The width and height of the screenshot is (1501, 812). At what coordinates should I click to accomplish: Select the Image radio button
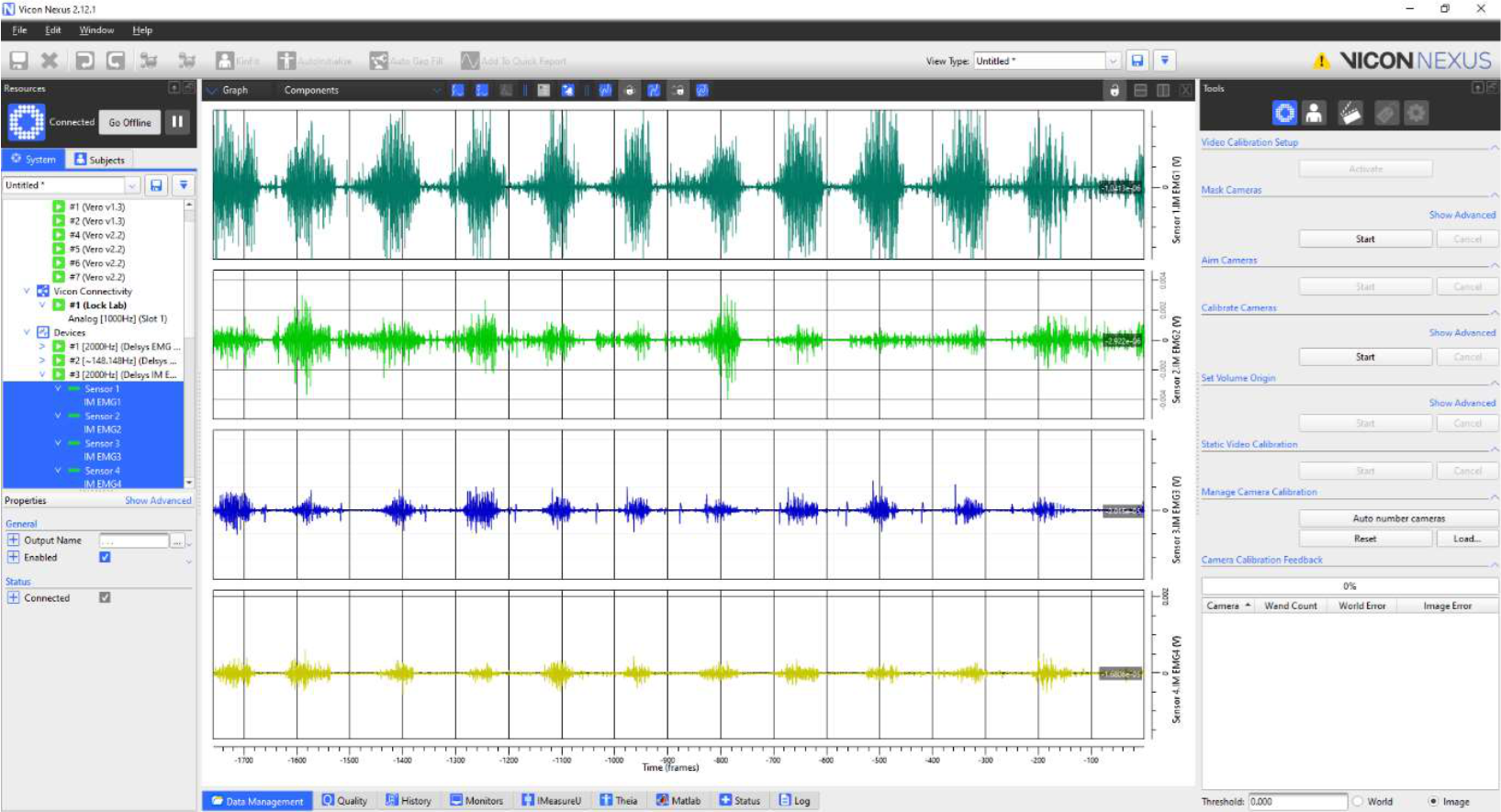1433,801
